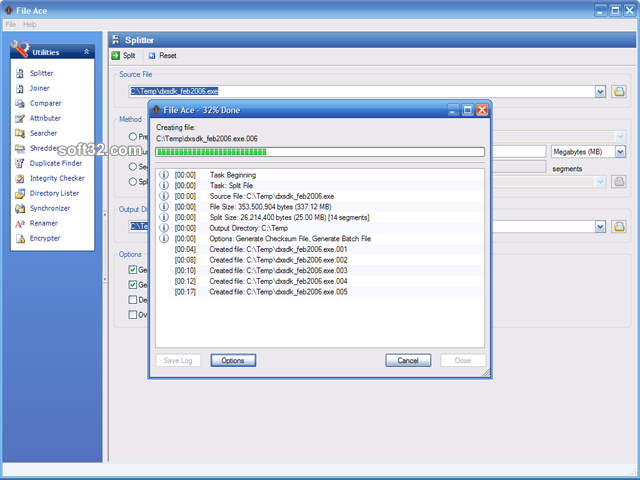This screenshot has width=640, height=480.
Task: Select the fourth Method radio button
Action: (x=133, y=182)
